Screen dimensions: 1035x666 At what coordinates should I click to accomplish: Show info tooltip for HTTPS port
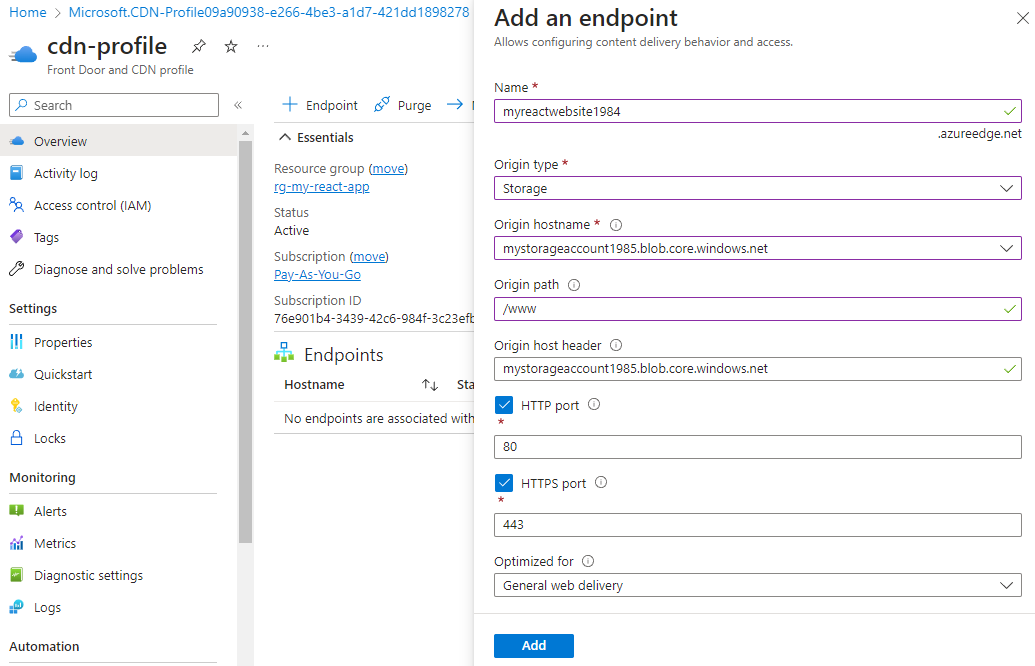pos(601,483)
